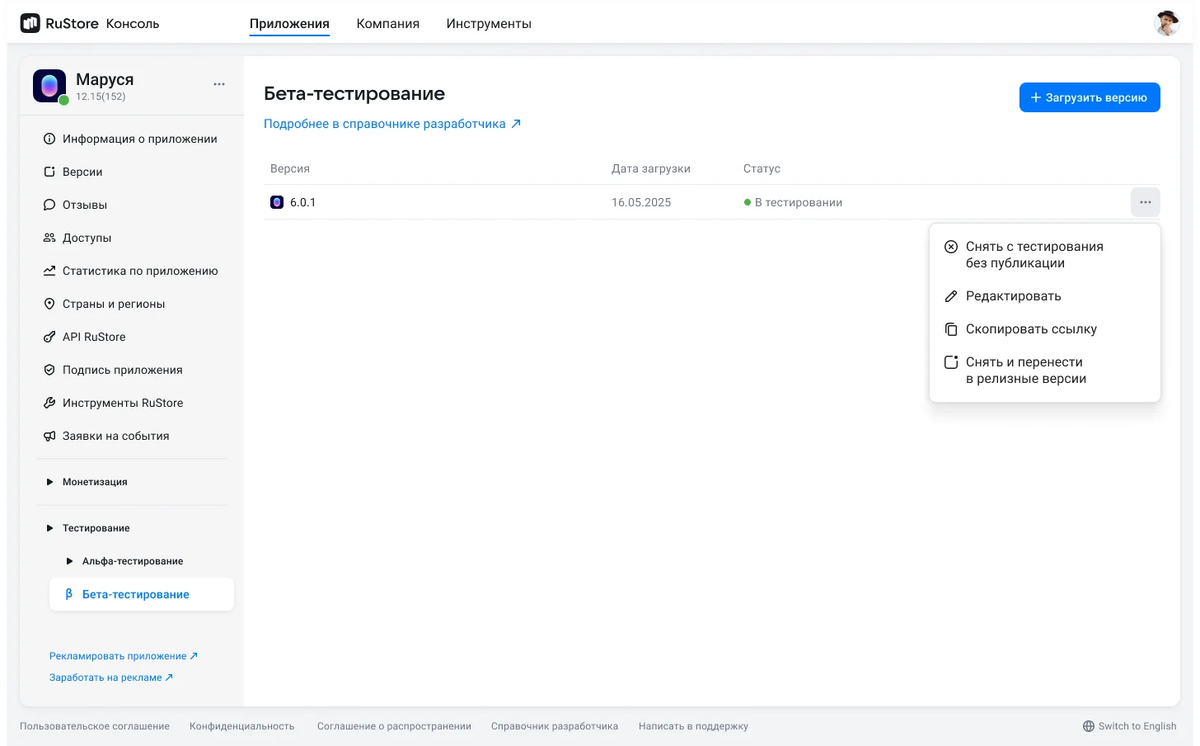This screenshot has height=746, width=1200.
Task: Click the three-dot button in 6.0.1 row
Action: point(1145,202)
